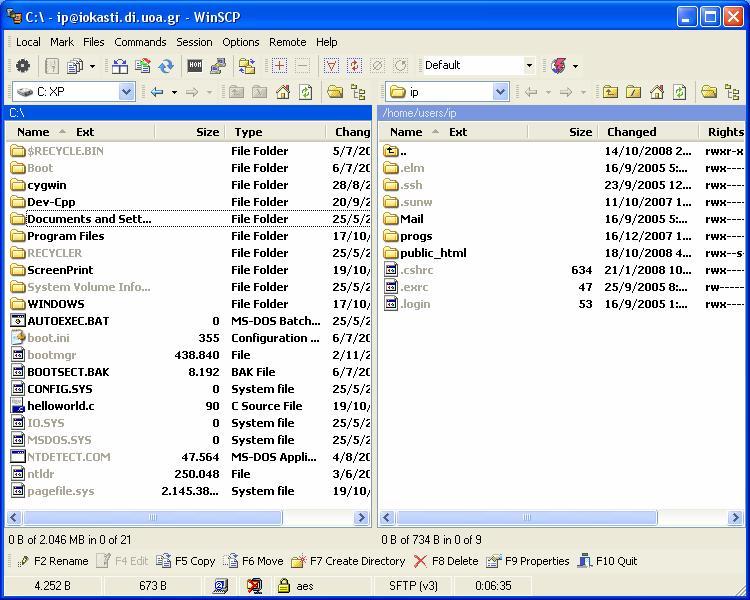This screenshot has height=600, width=750.
Task: Expand the local back history arrow
Action: click(175, 92)
